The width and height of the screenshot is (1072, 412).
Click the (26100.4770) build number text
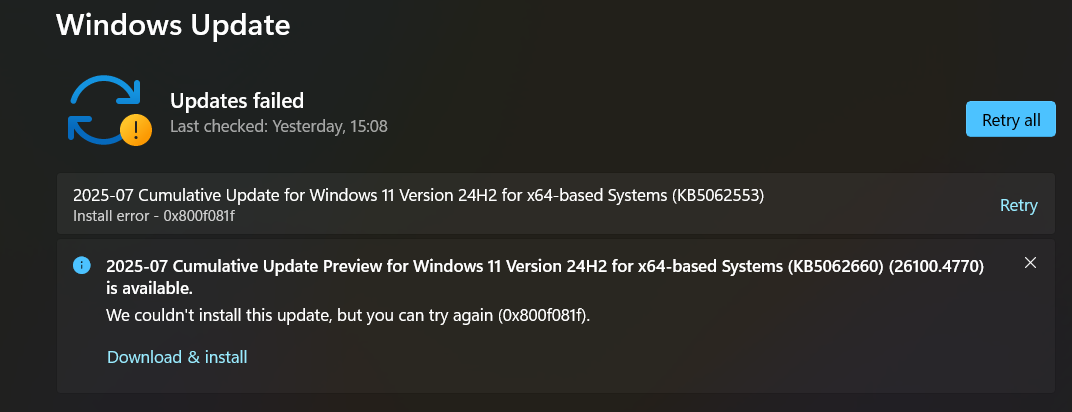tap(936, 266)
